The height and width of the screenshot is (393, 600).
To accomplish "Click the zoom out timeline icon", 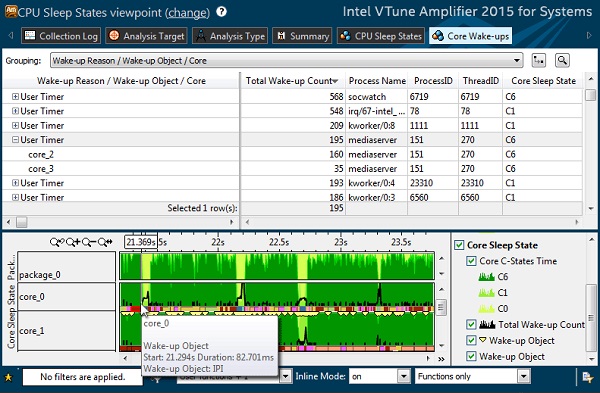I will [x=89, y=242].
